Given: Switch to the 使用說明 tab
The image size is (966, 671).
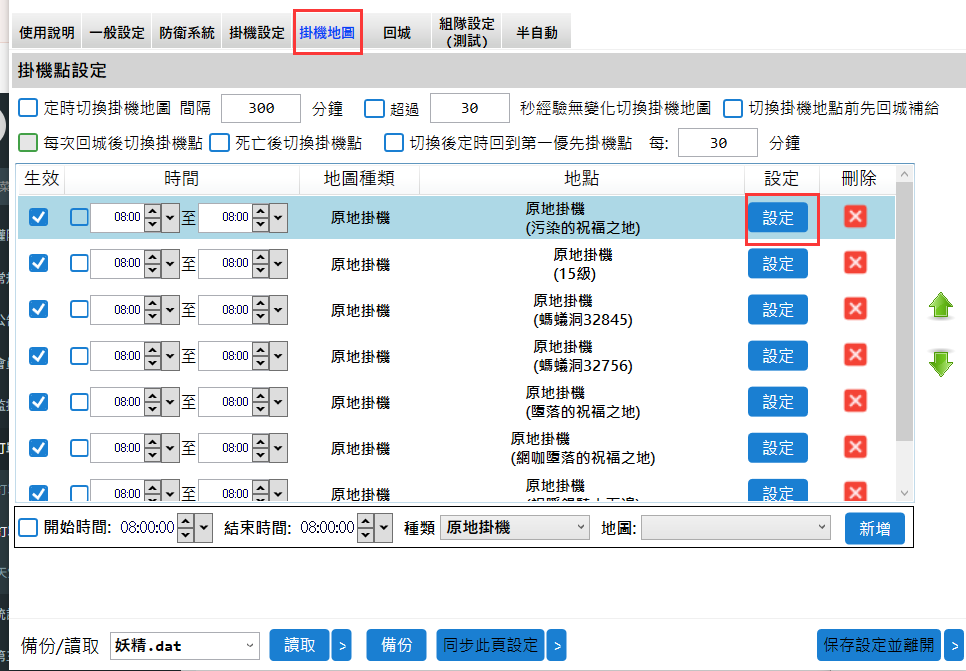Looking at the screenshot, I should point(47,32).
